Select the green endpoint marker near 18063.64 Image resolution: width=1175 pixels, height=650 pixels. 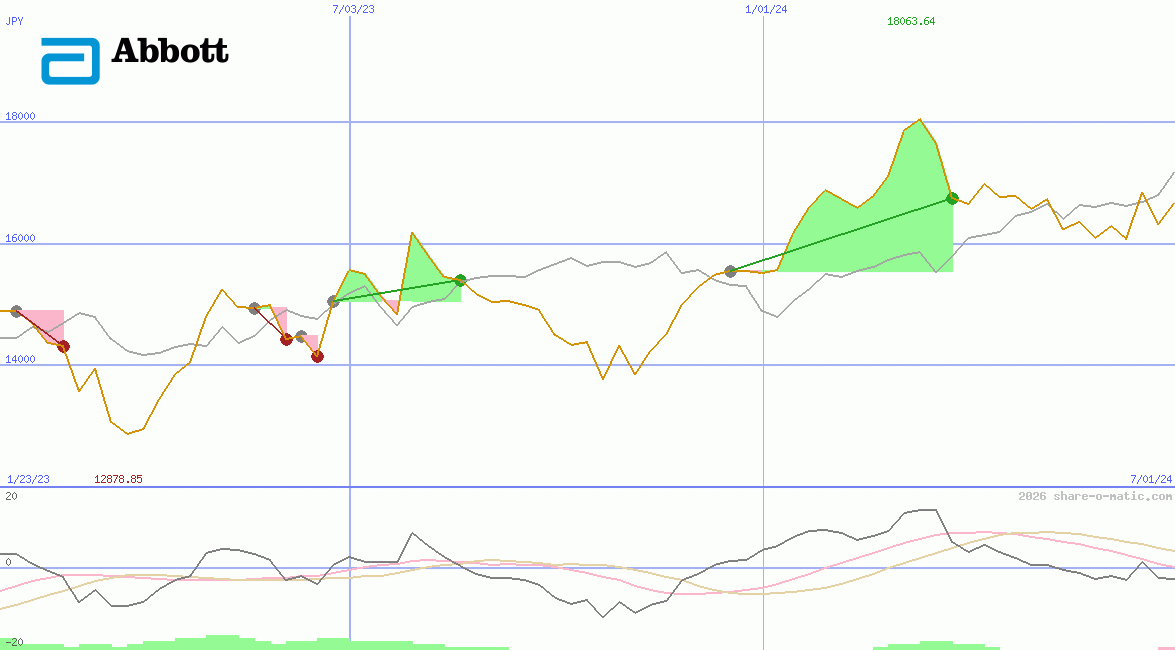point(951,198)
